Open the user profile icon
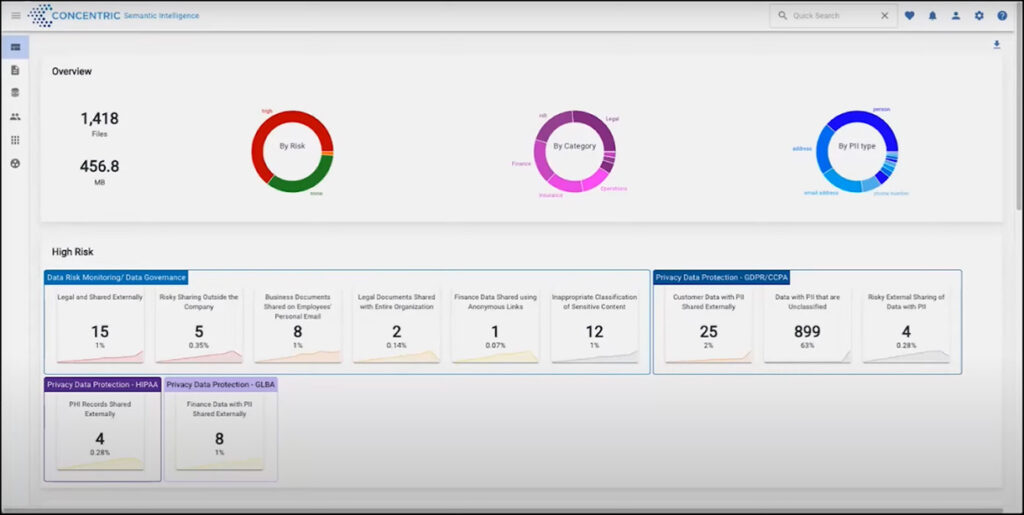The height and width of the screenshot is (515, 1024). point(956,16)
